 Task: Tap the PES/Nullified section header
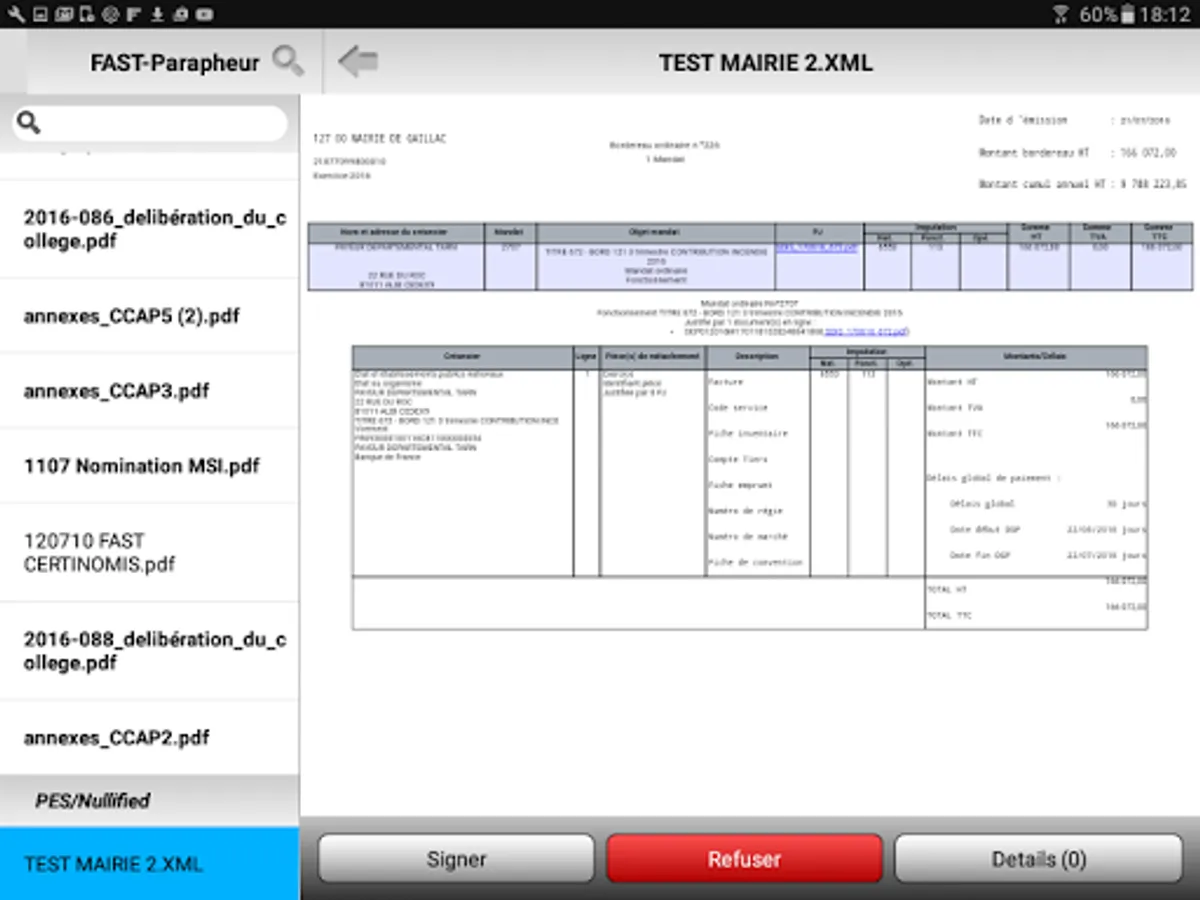(150, 801)
